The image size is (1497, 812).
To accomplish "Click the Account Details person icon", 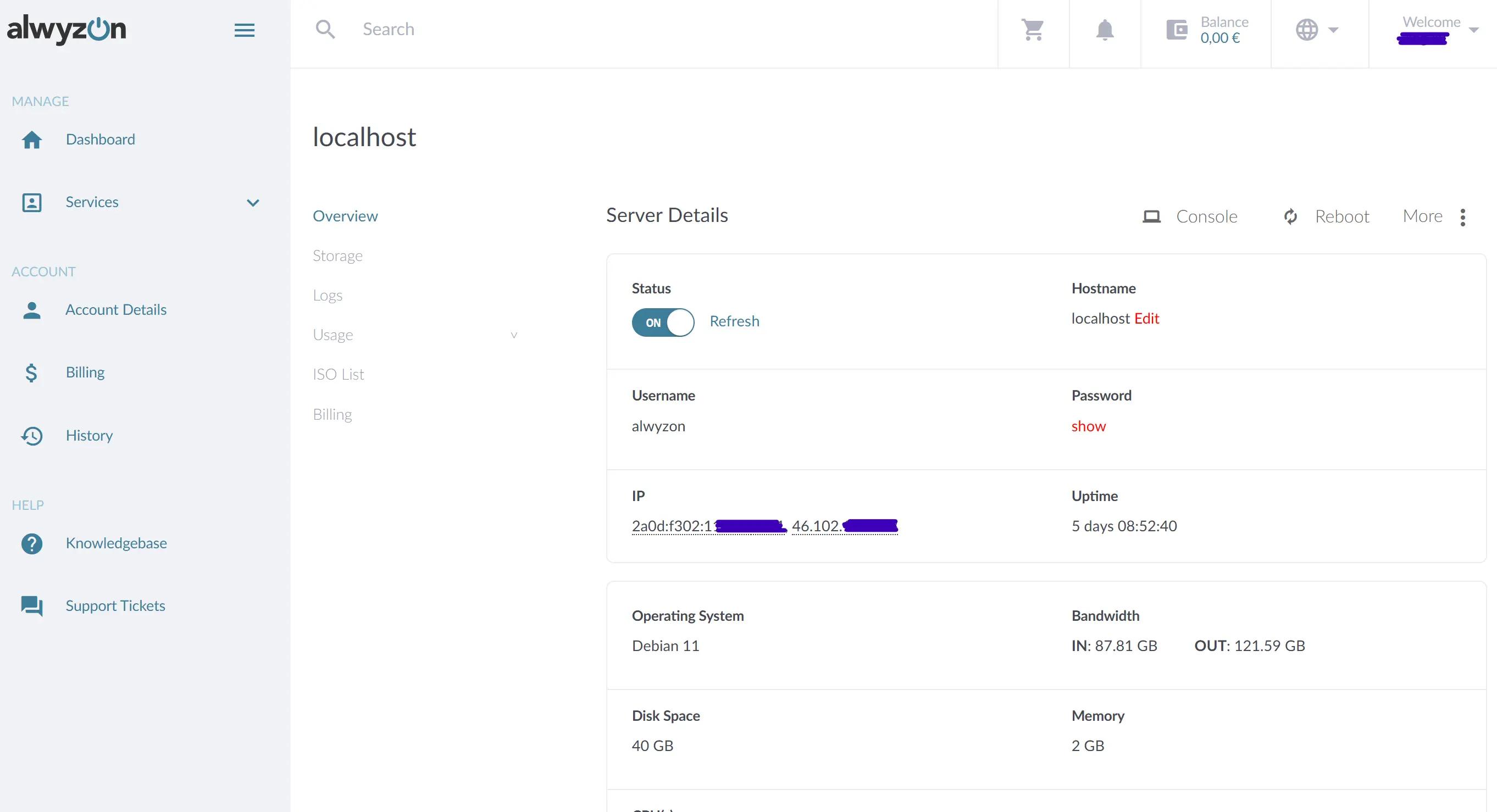I will (31, 310).
